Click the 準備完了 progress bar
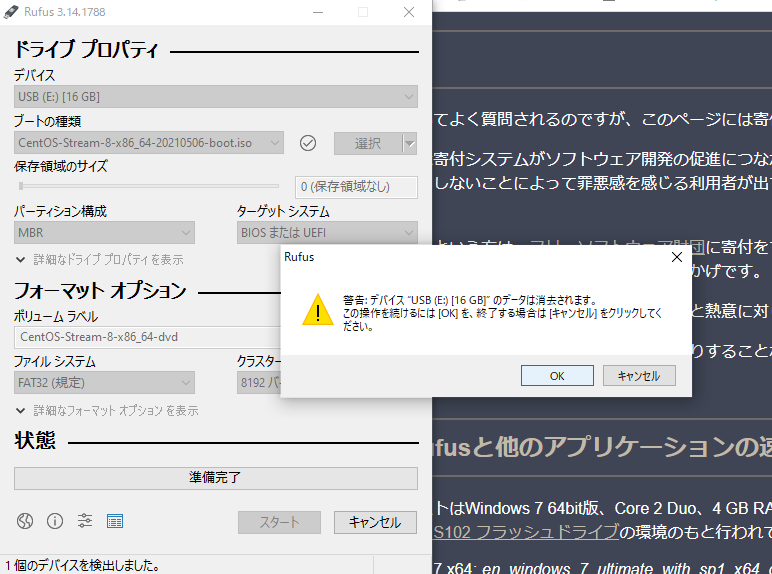Screen dimensions: 772x574 216,478
